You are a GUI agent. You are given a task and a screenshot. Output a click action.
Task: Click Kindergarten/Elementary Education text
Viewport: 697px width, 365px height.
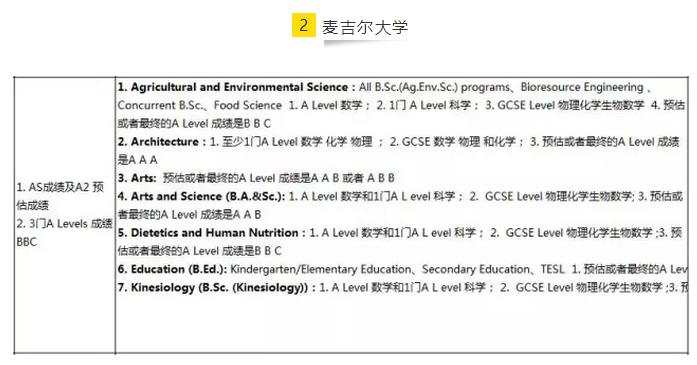320,269
